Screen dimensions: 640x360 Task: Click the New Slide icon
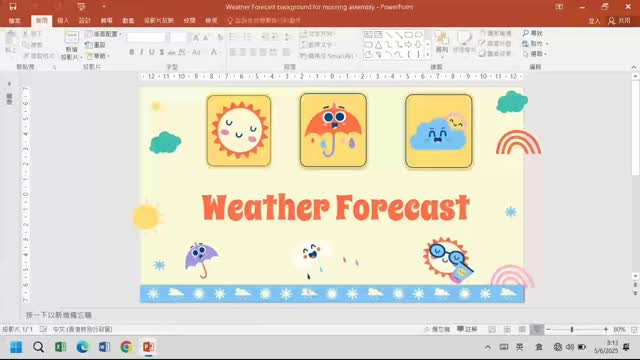click(71, 37)
